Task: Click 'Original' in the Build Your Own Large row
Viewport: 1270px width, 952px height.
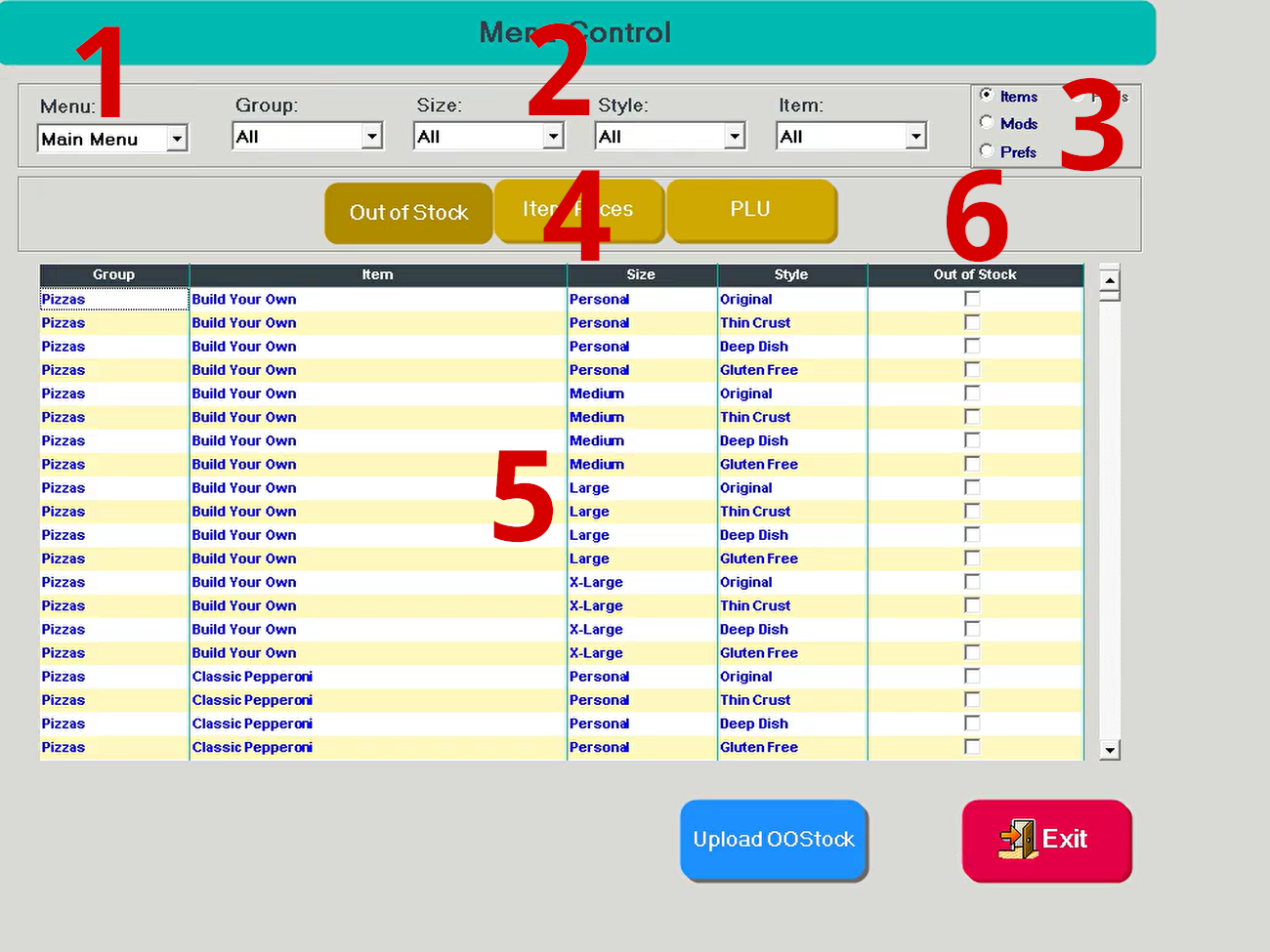Action: (746, 488)
